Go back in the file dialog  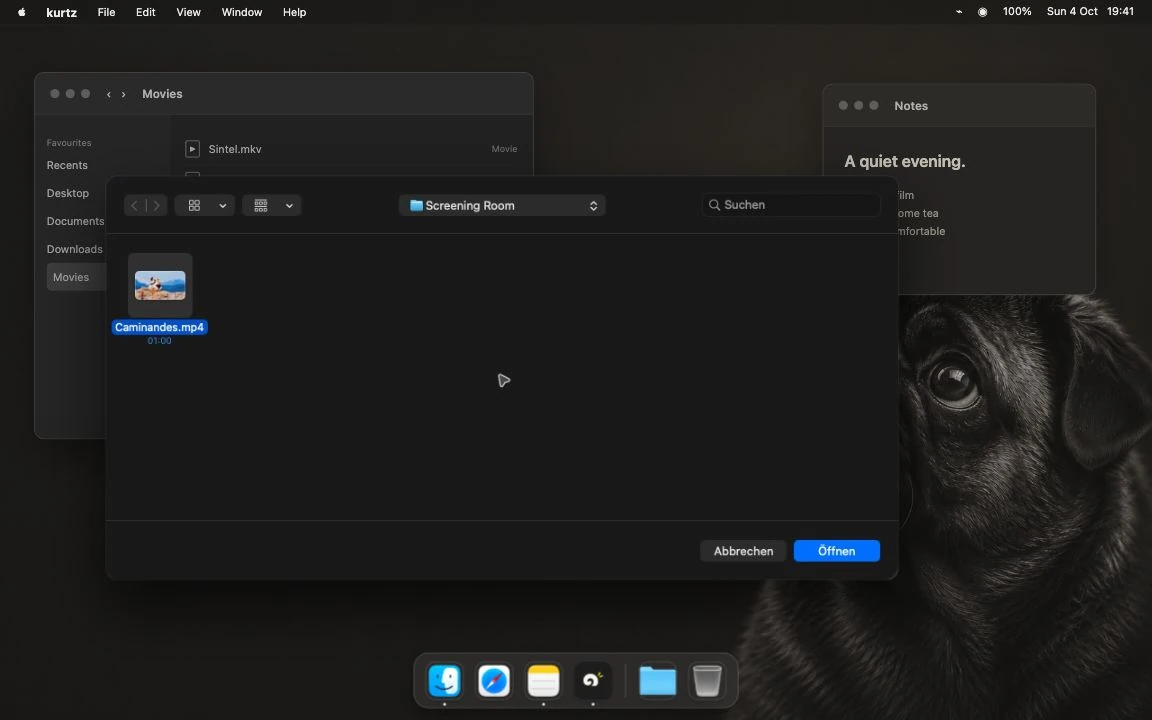134,206
